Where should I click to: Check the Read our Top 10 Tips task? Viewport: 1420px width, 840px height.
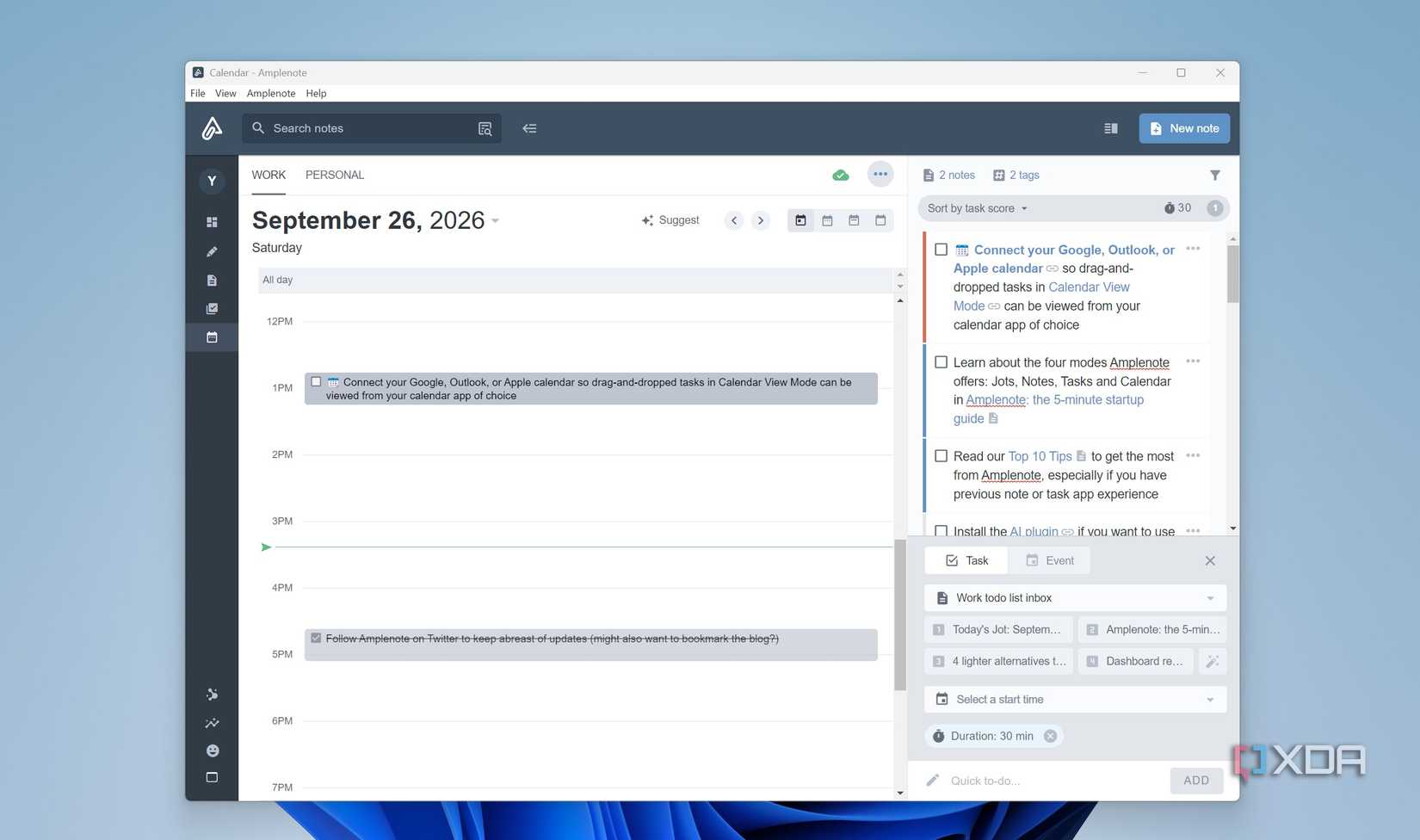(x=941, y=456)
